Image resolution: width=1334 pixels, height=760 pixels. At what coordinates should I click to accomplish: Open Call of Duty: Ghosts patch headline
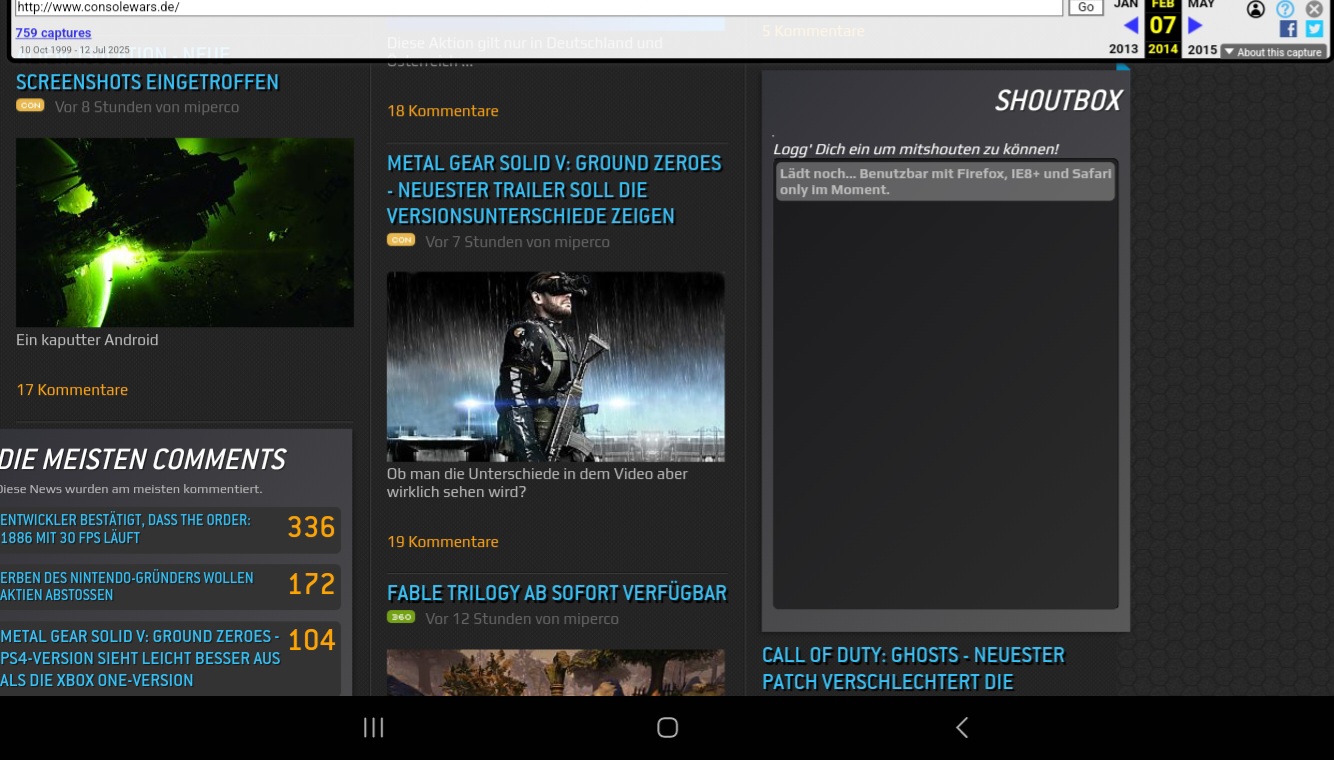[x=913, y=668]
